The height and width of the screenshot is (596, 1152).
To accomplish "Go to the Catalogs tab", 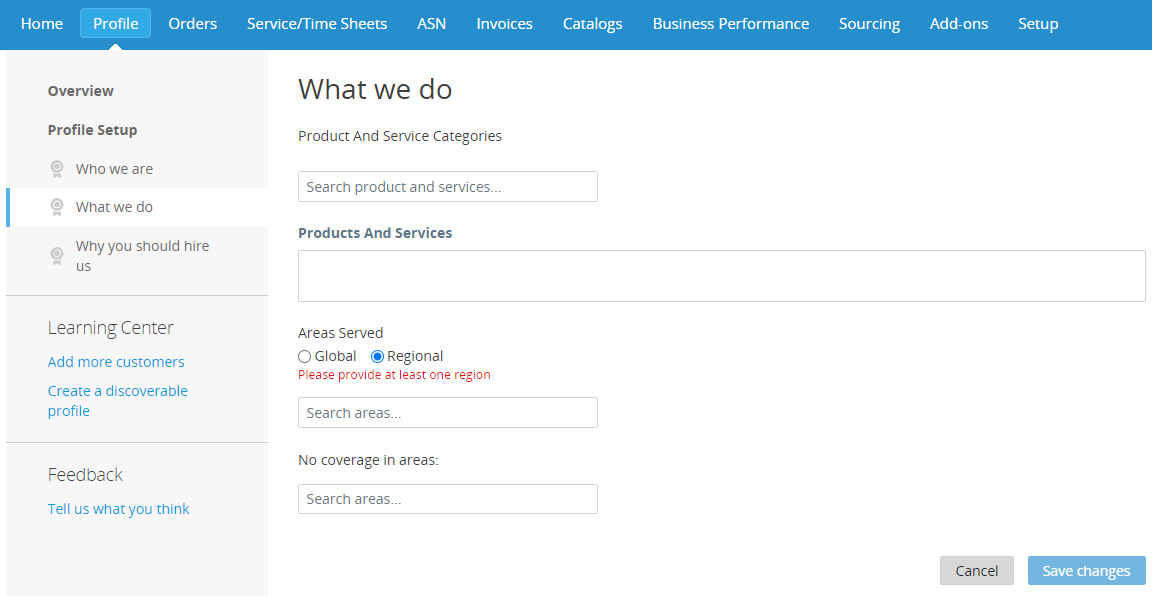I will (592, 24).
